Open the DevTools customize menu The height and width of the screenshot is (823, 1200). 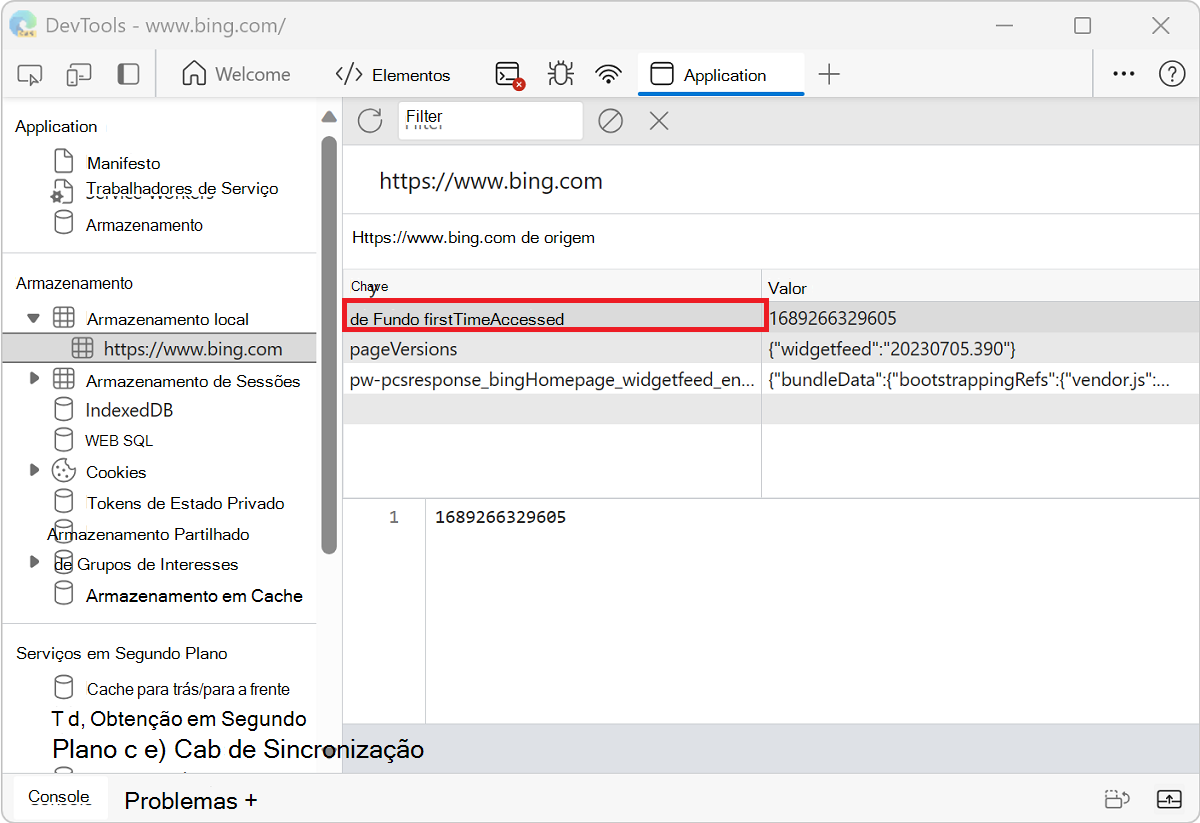coord(1123,73)
